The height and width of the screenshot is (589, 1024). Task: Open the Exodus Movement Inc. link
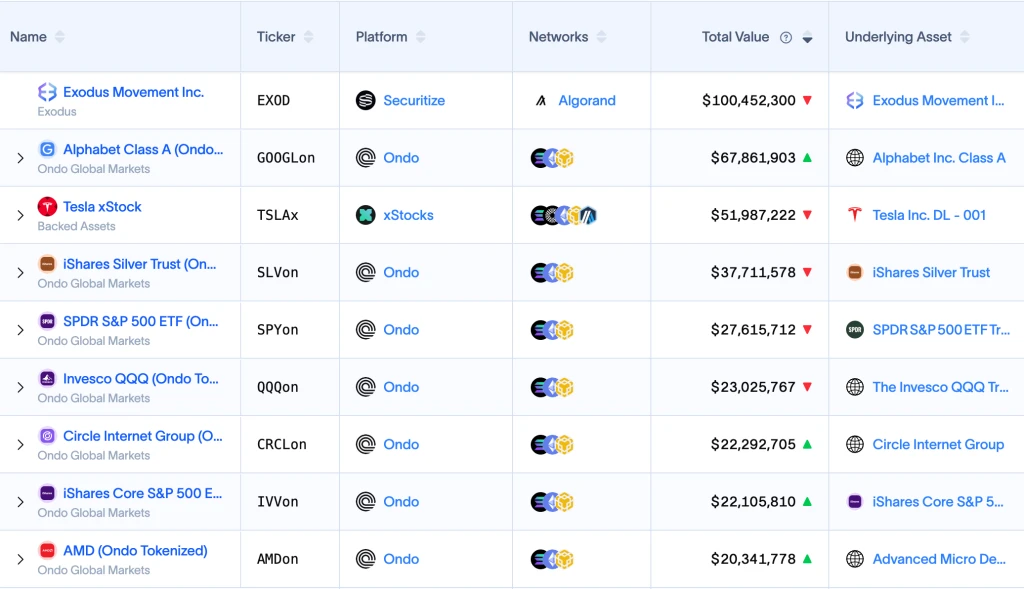(x=133, y=92)
